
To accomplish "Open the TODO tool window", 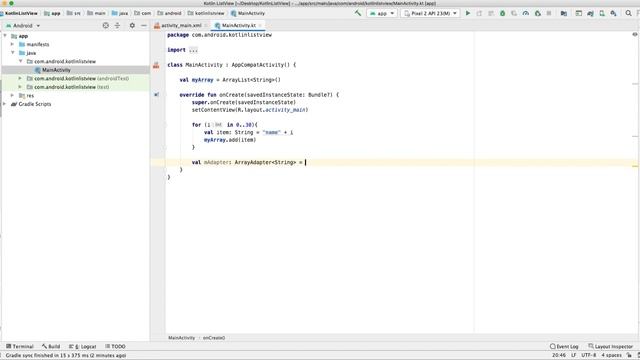I will (x=116, y=346).
